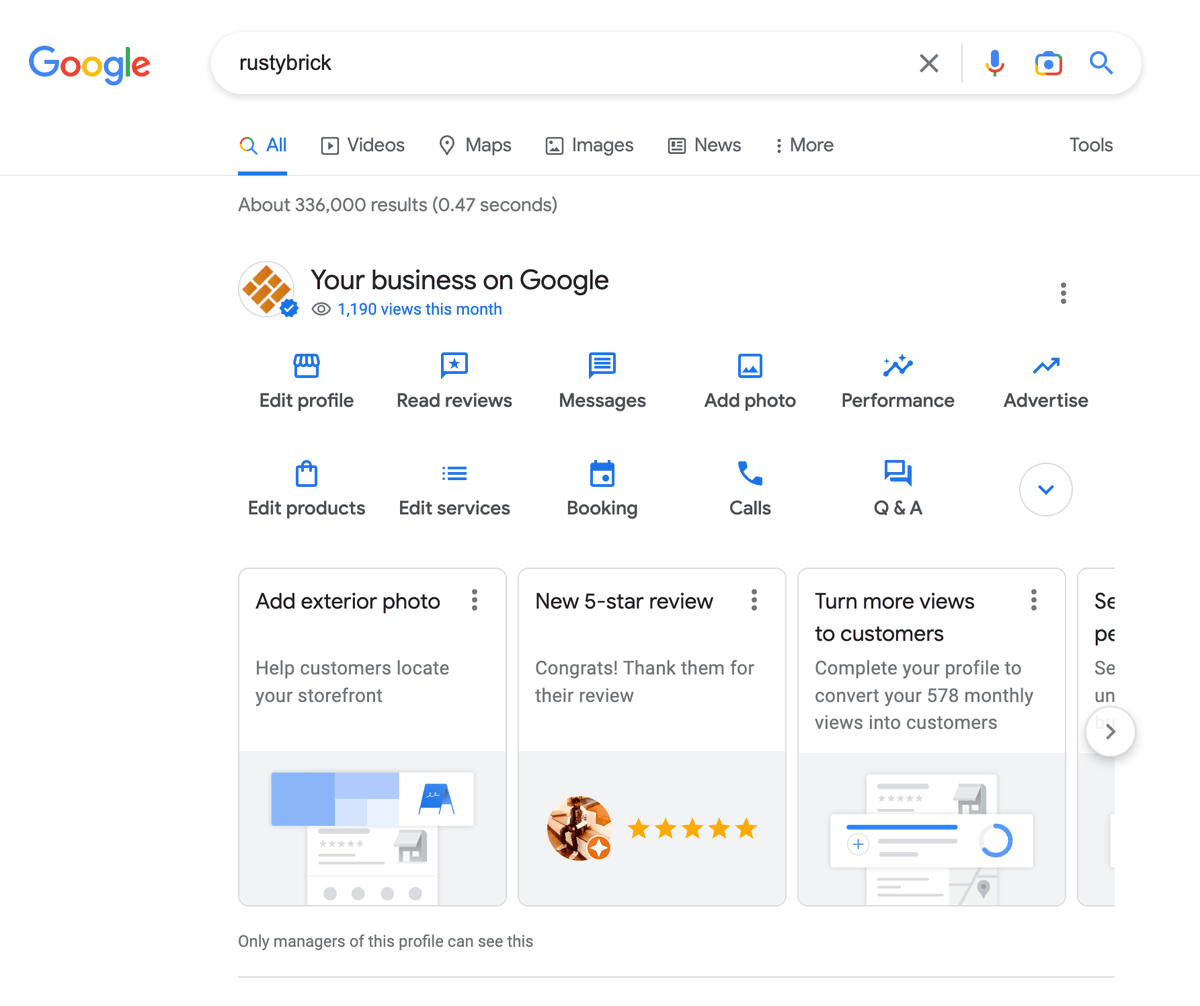1200x1006 pixels.
Task: Open business profile three-dot menu
Action: tap(1063, 293)
